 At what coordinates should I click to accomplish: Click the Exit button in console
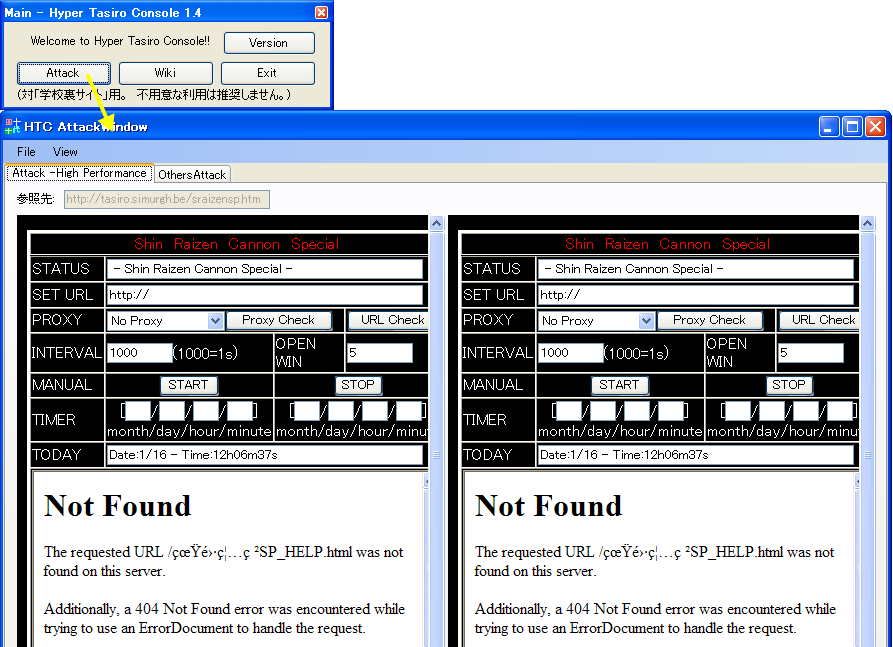click(267, 73)
